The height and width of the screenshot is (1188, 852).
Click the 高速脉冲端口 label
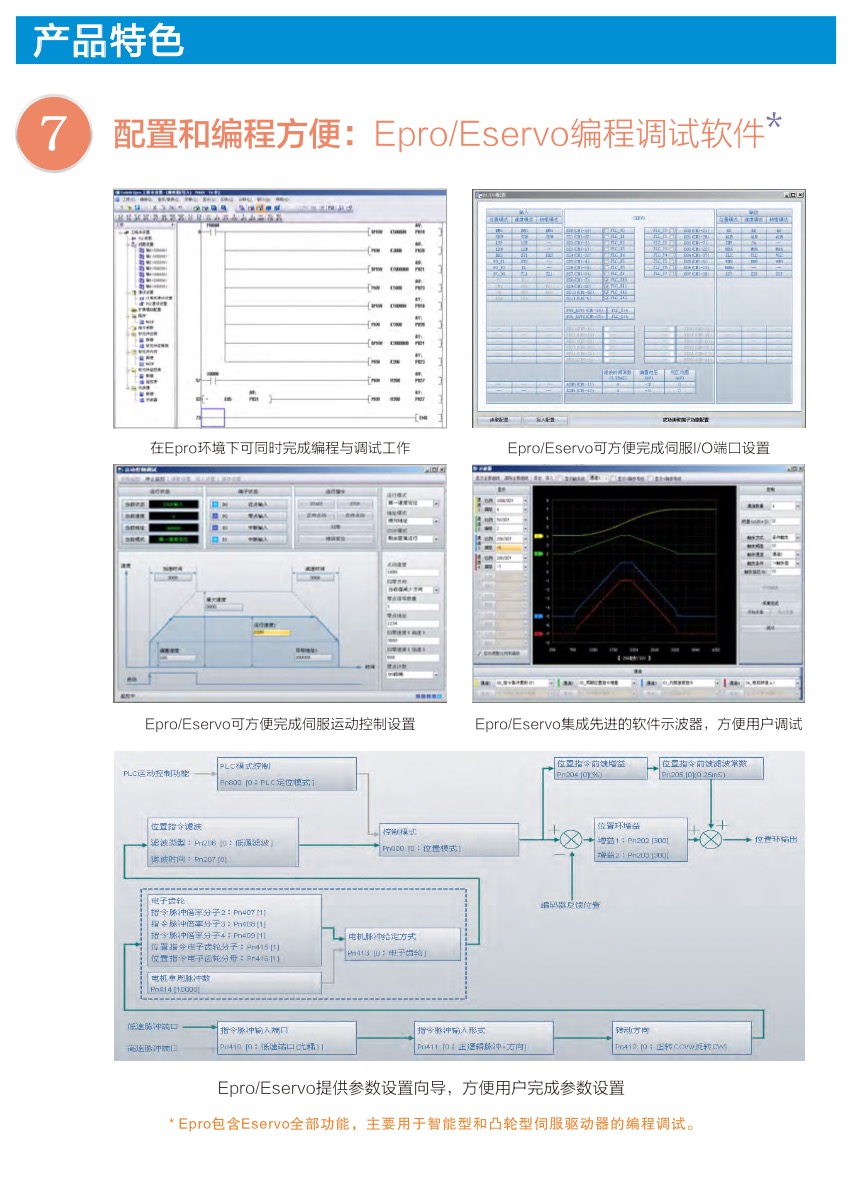point(153,1049)
